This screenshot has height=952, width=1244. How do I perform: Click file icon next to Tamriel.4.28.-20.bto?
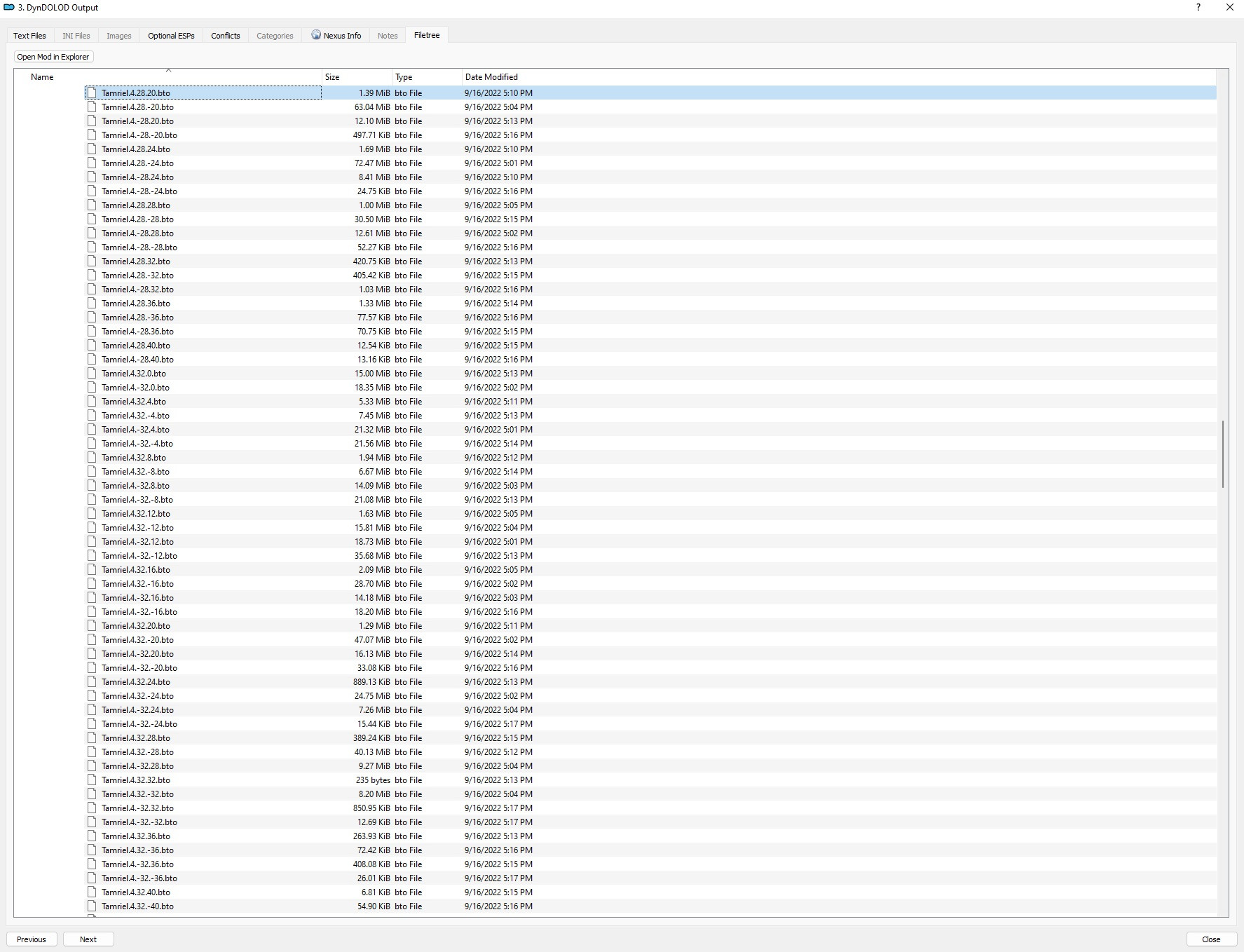coord(92,107)
